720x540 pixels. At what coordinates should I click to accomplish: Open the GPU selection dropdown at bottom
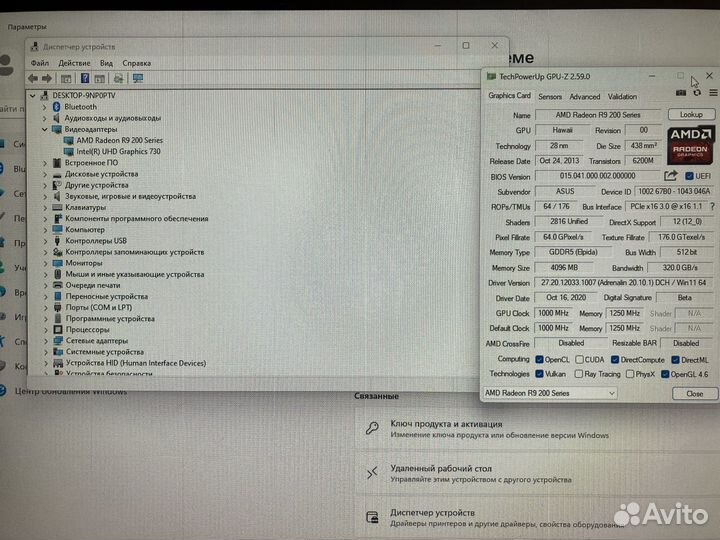tap(550, 393)
